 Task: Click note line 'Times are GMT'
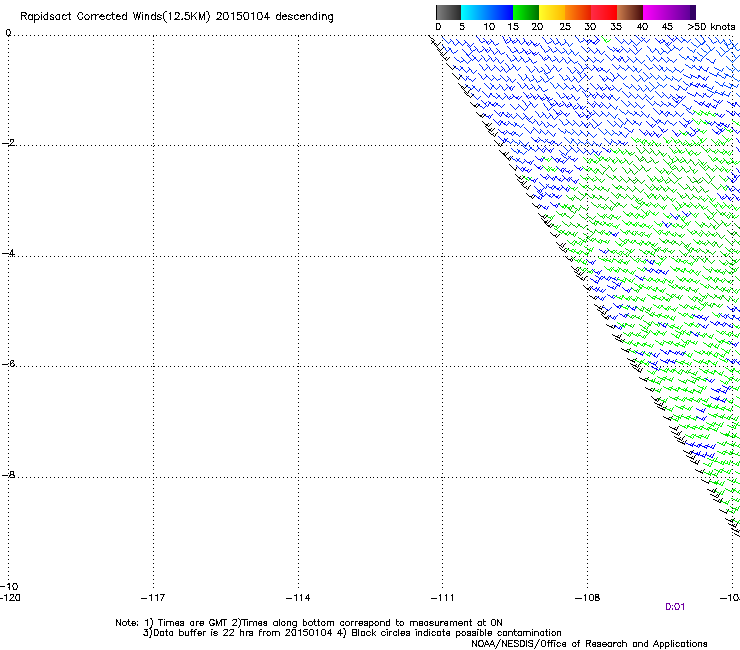coord(193,623)
